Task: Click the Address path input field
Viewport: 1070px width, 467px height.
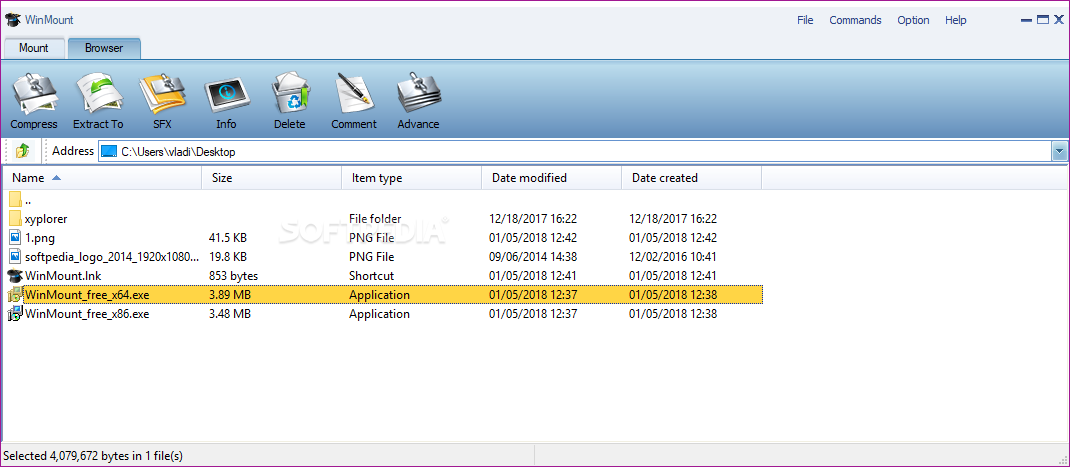Action: tap(575, 152)
